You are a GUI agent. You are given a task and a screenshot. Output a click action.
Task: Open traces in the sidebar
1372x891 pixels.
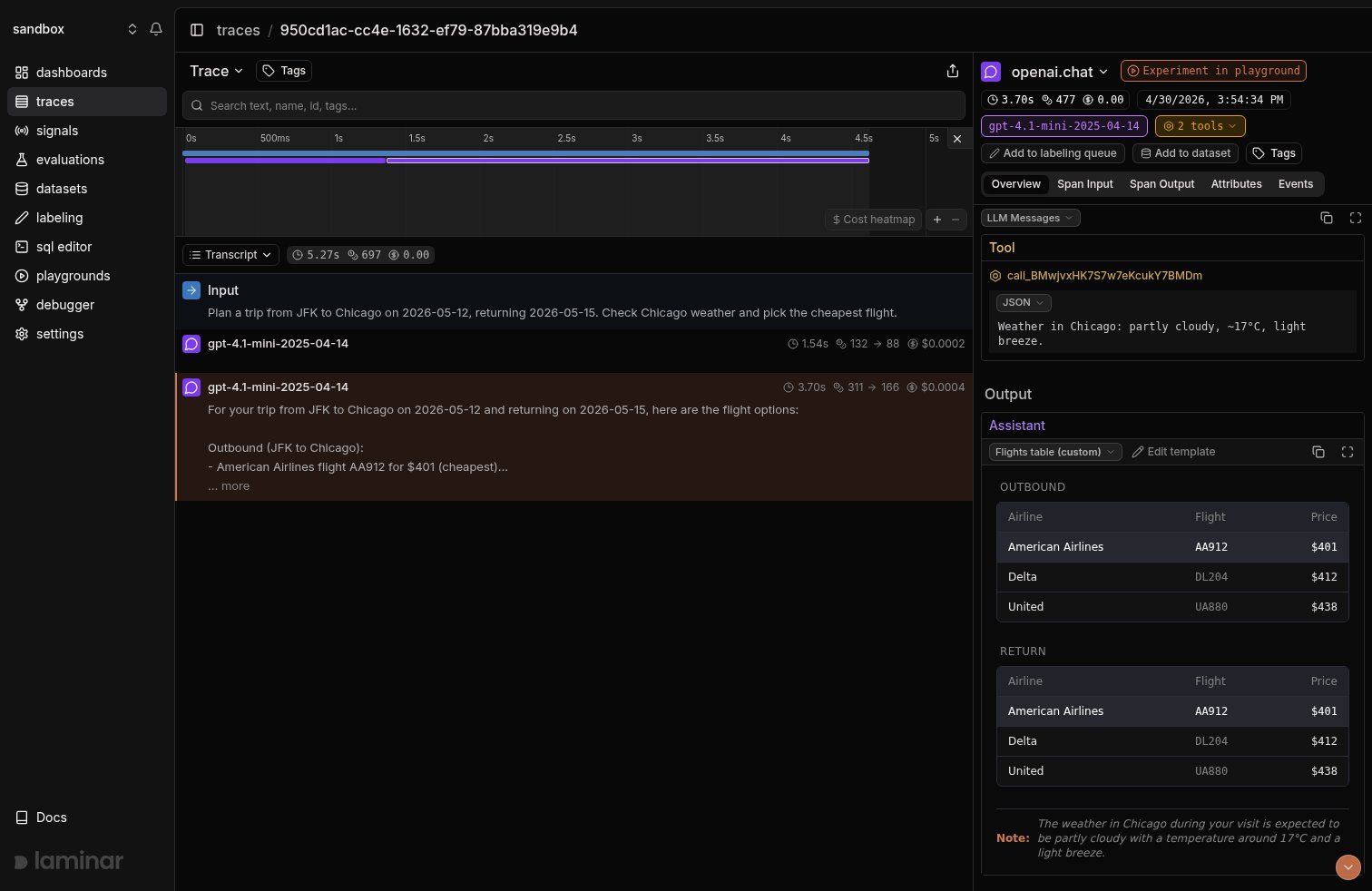pyautogui.click(x=87, y=102)
